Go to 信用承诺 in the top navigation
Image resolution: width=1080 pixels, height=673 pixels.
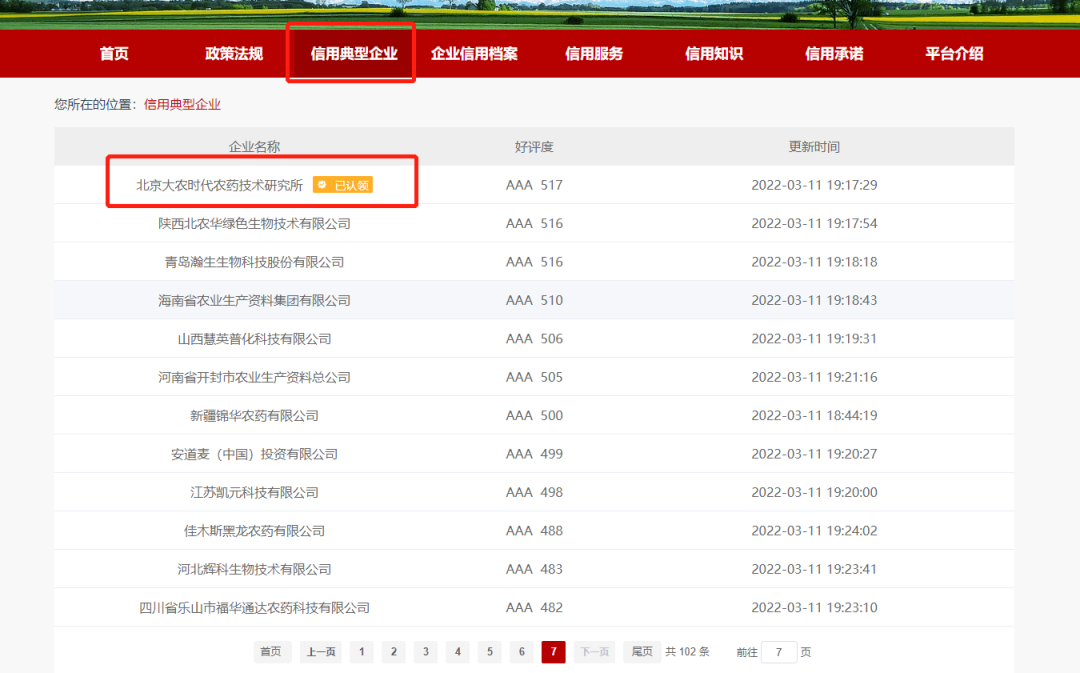833,54
